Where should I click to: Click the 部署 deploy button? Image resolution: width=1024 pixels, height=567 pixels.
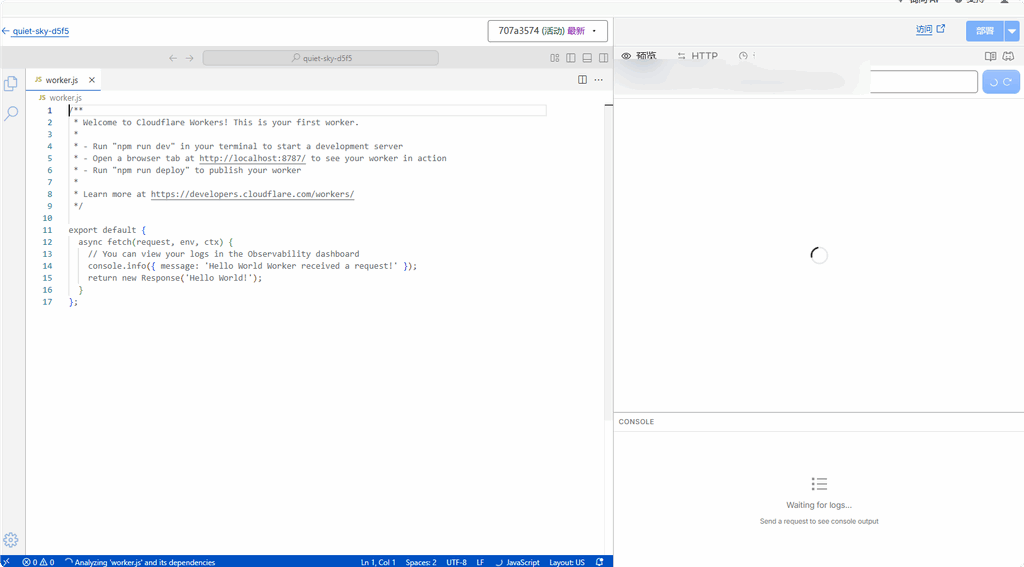pyautogui.click(x=985, y=31)
